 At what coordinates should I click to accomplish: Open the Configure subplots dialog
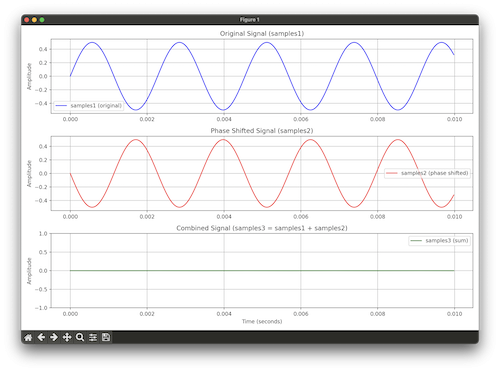pyautogui.click(x=93, y=337)
